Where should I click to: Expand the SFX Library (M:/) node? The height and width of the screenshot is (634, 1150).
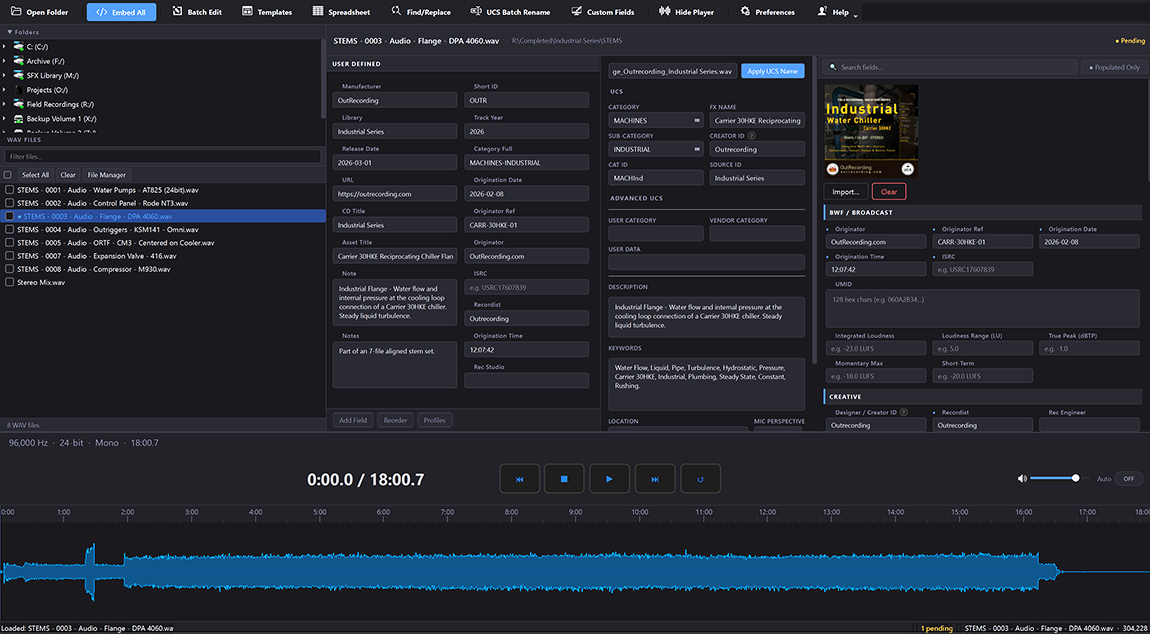4,76
